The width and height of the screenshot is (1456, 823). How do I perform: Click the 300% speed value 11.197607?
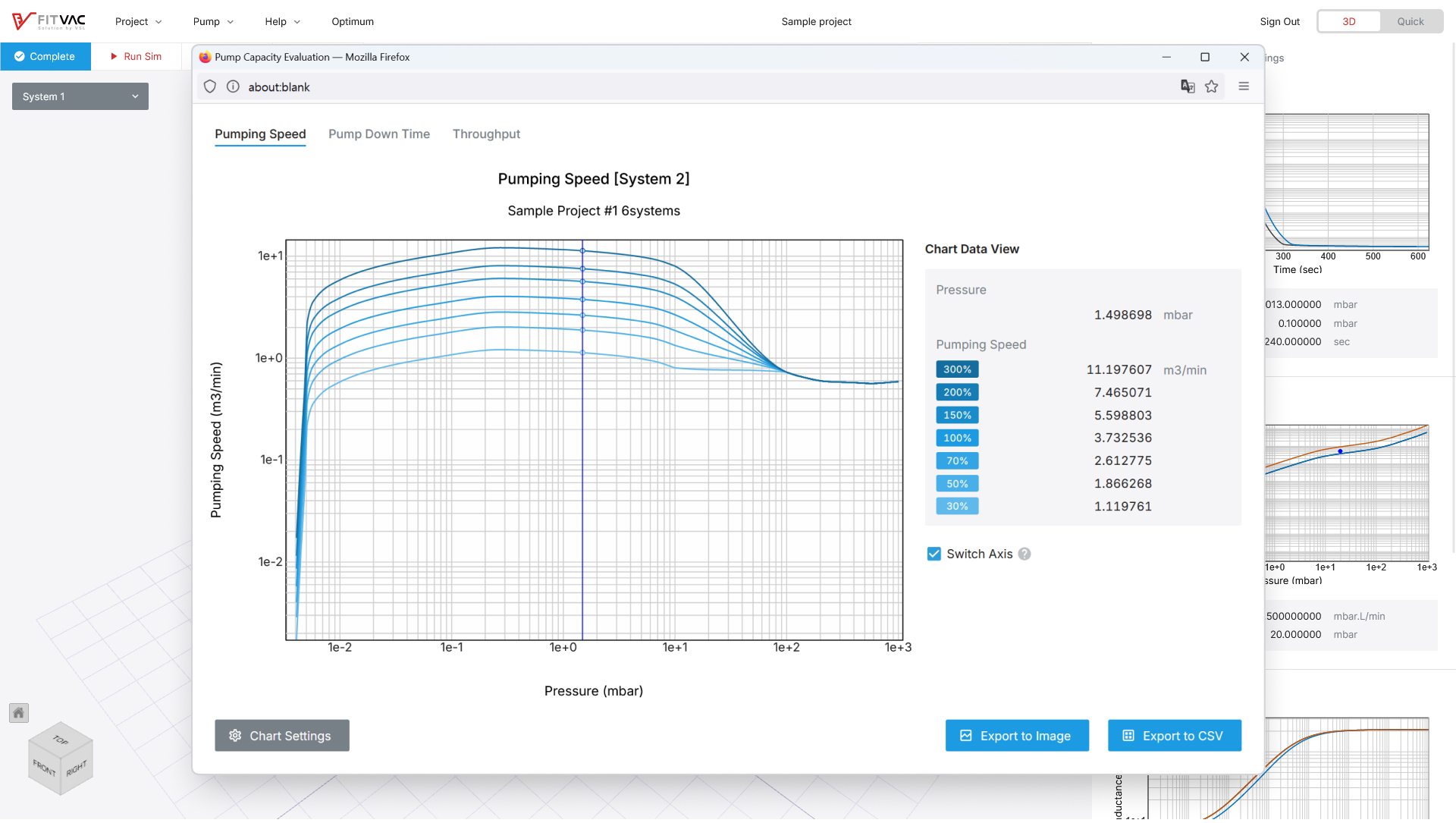tap(1119, 369)
